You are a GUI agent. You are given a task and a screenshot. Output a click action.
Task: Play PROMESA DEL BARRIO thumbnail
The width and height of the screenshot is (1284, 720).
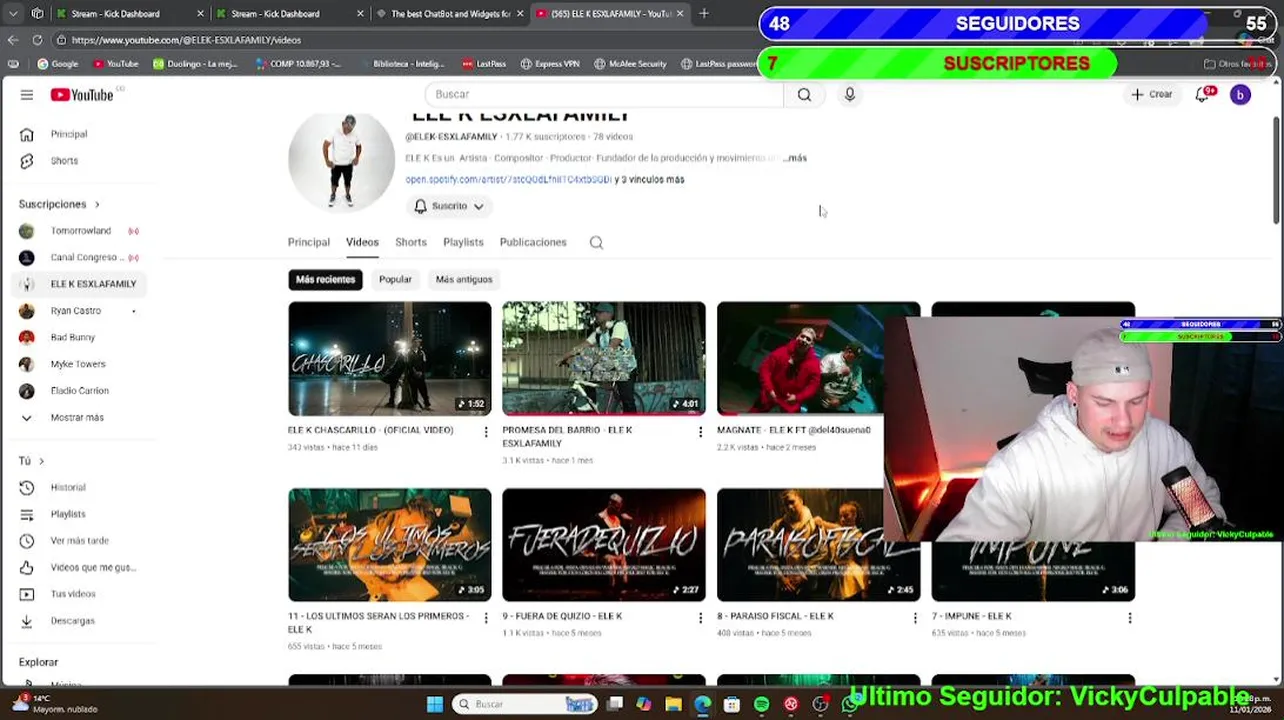(604, 358)
